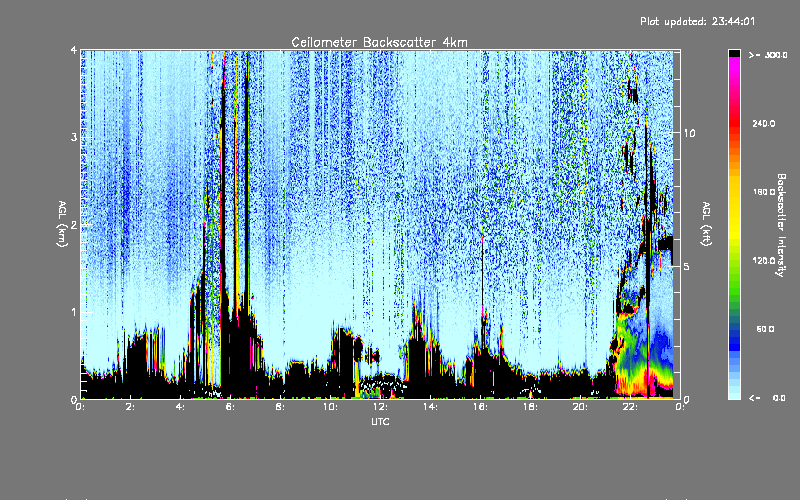Pick the green band of the colorbar
The height and width of the screenshot is (500, 800).
click(x=734, y=276)
